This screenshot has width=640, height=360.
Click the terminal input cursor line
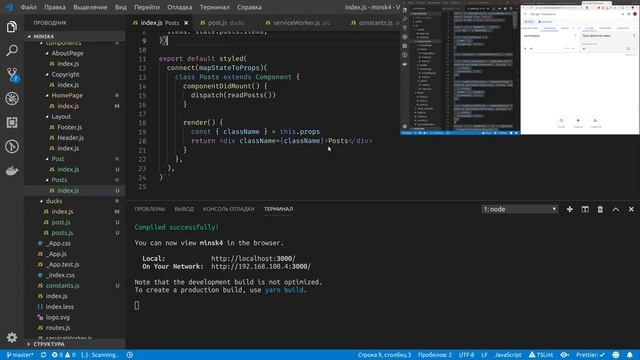[x=137, y=305]
